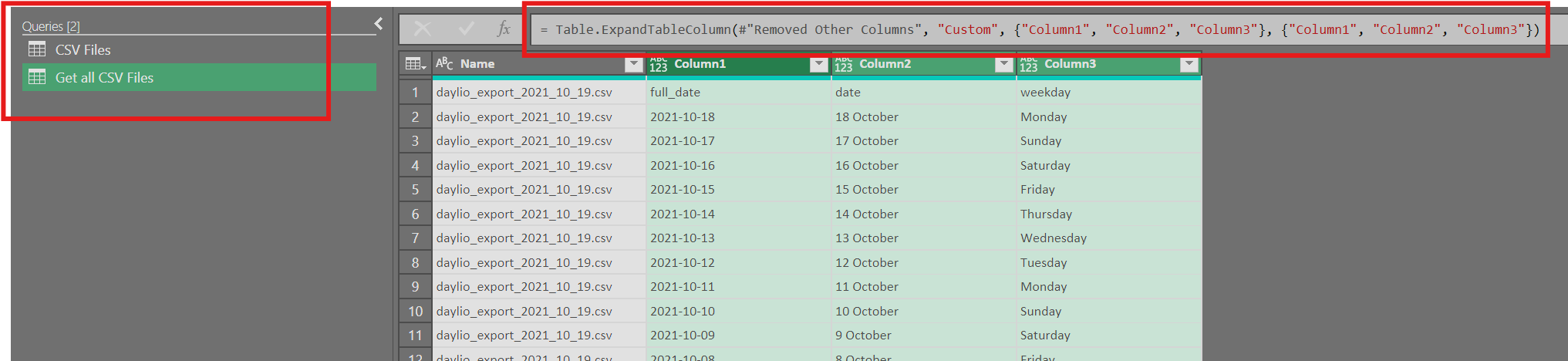The image size is (1568, 361).
Task: Click the 17 October cell
Action: (924, 141)
